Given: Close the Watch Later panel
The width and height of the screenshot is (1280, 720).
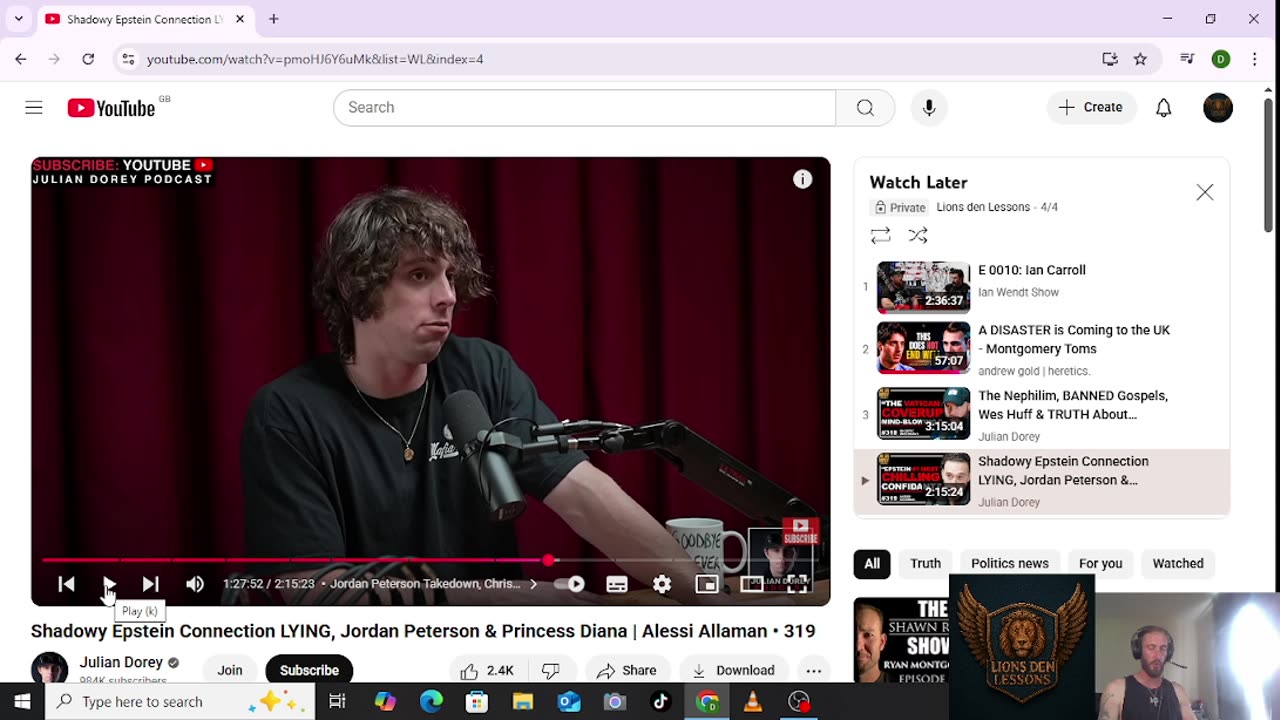Looking at the screenshot, I should (x=1204, y=192).
